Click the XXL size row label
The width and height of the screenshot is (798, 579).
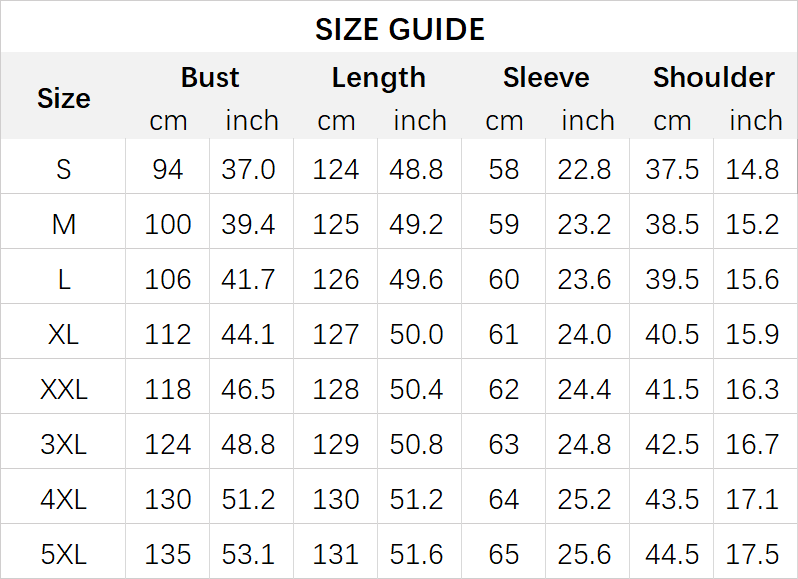point(63,389)
